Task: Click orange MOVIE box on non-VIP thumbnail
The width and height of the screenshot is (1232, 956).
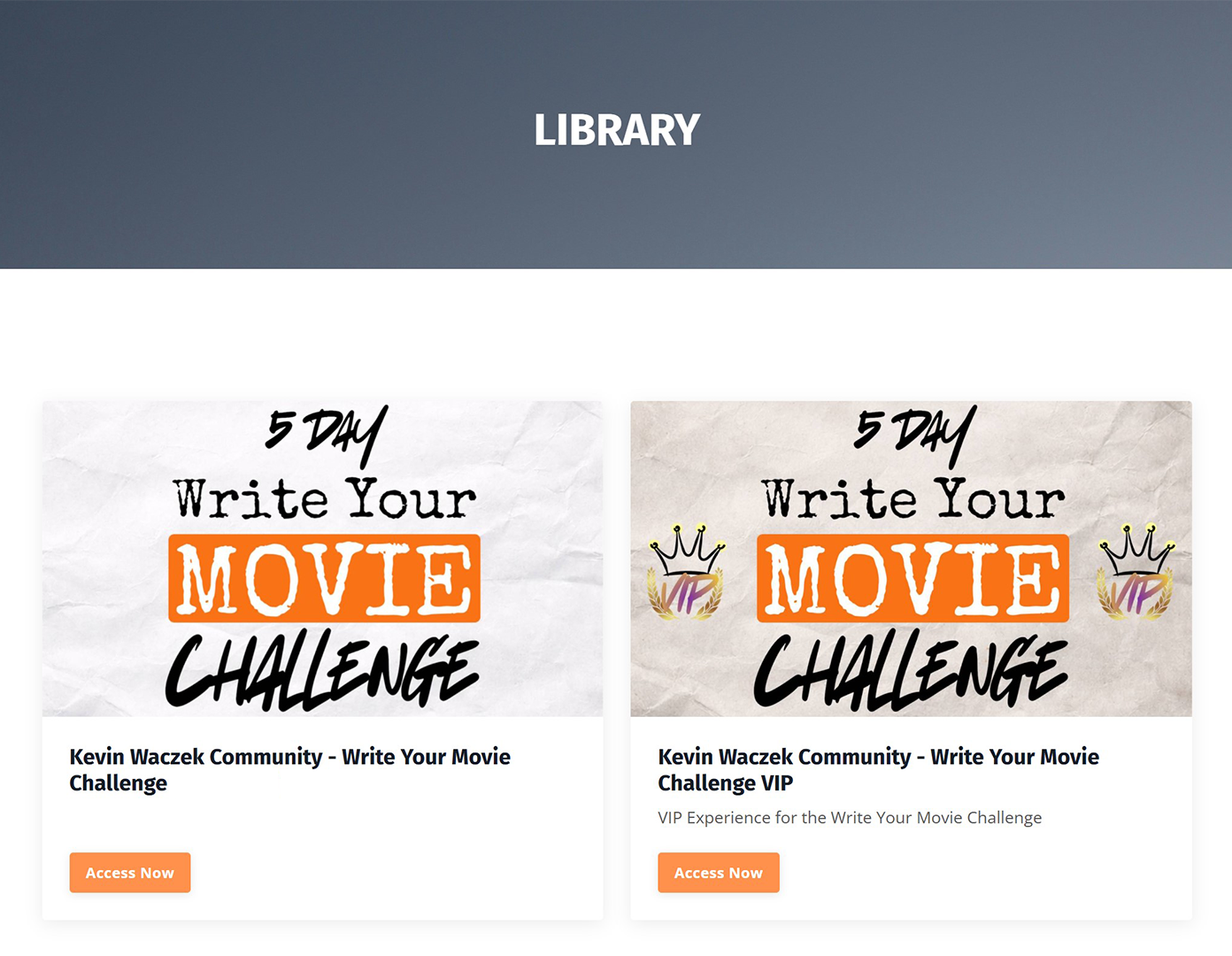Action: (x=324, y=578)
